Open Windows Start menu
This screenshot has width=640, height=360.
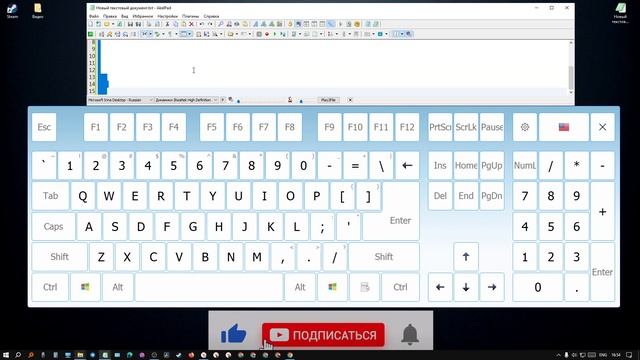click(6, 355)
